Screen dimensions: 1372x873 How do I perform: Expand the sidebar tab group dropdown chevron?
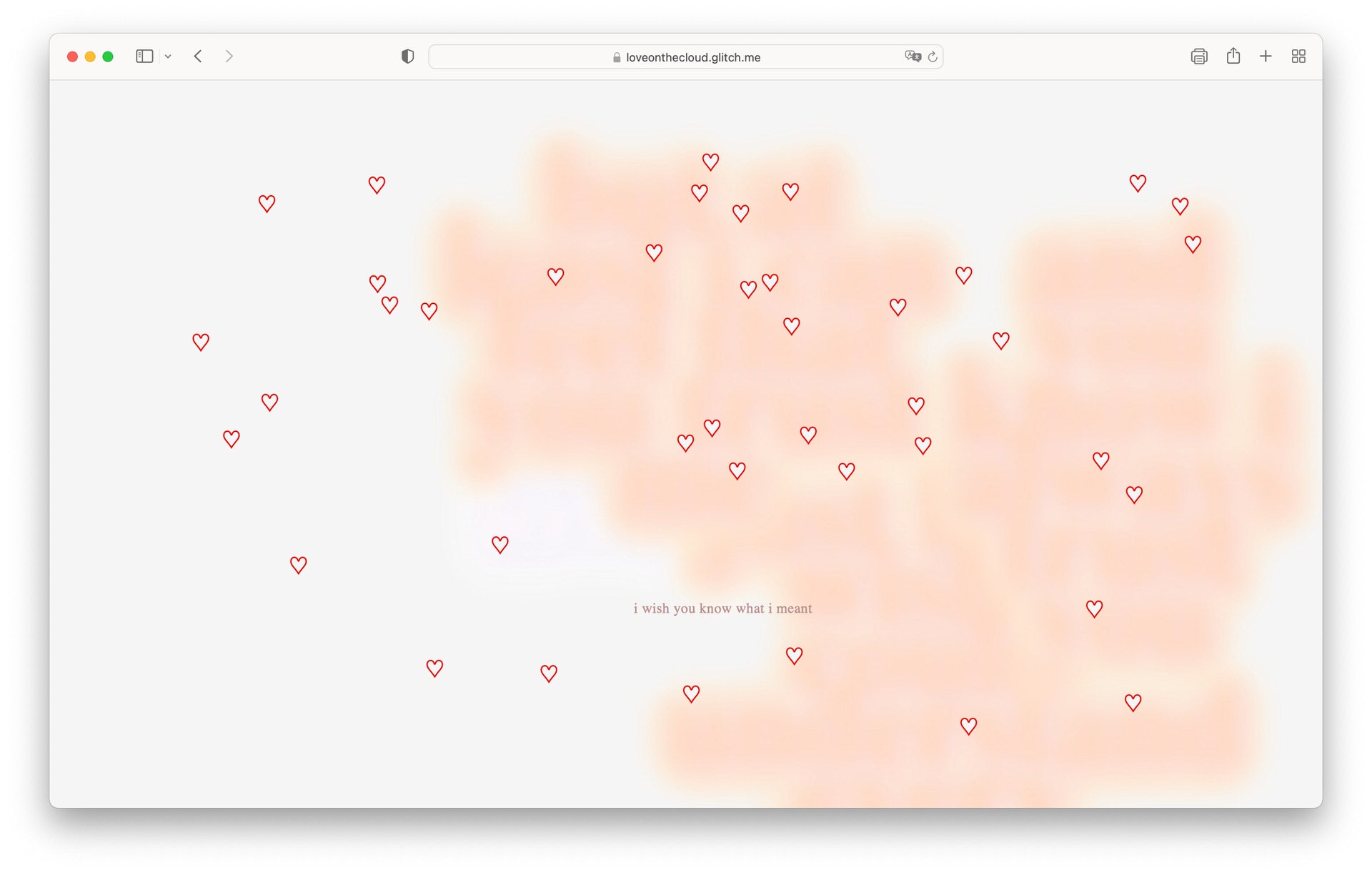pos(168,56)
